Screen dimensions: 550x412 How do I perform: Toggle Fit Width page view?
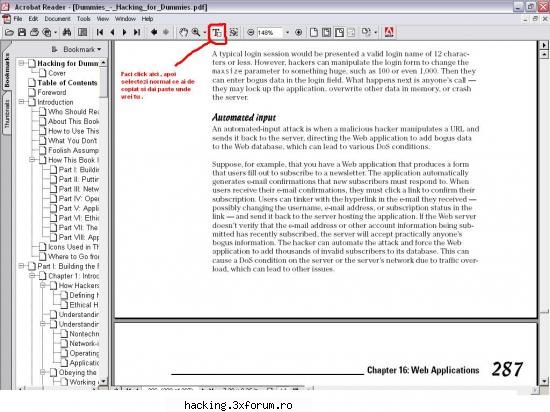[x=339, y=32]
